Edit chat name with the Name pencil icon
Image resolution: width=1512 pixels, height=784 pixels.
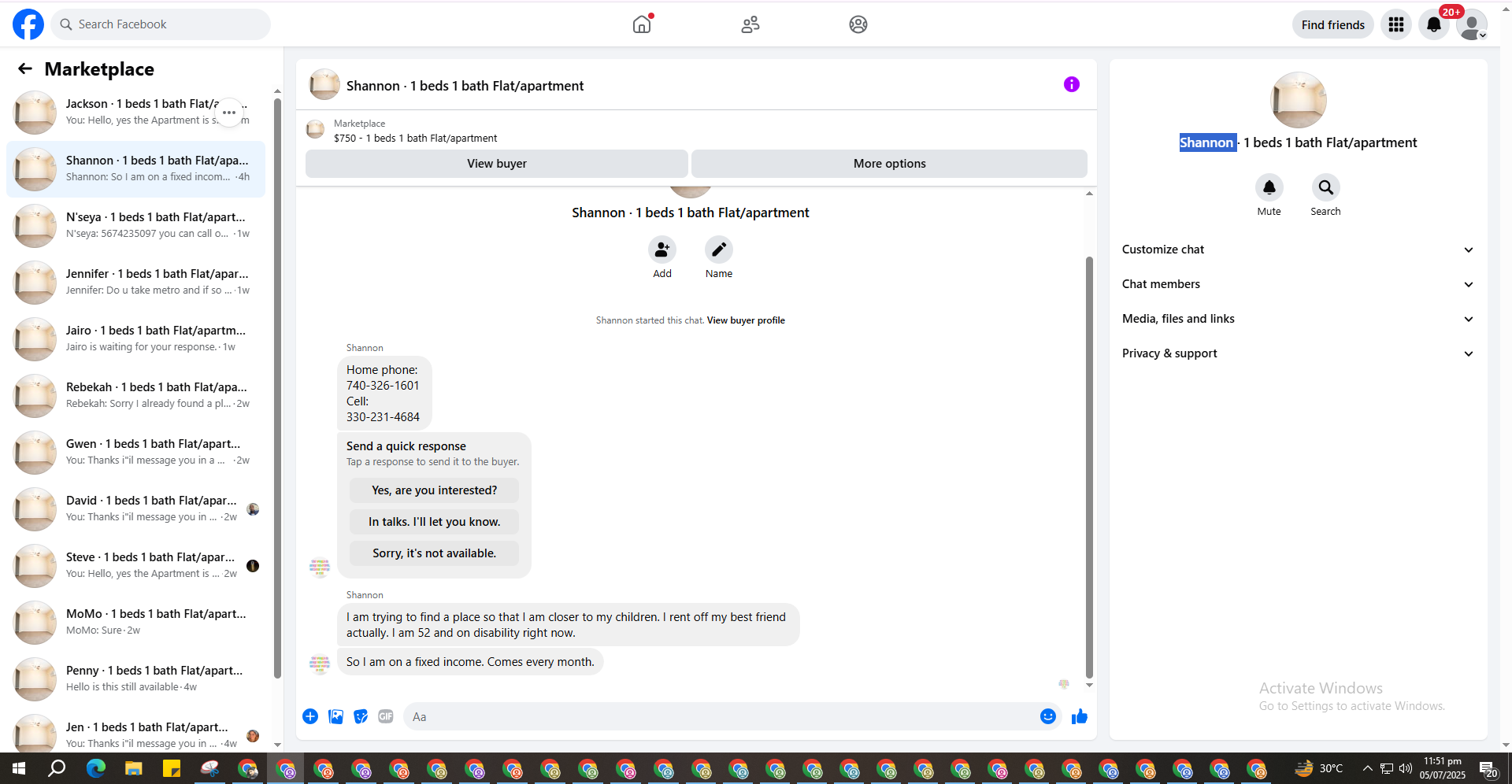pyautogui.click(x=719, y=250)
